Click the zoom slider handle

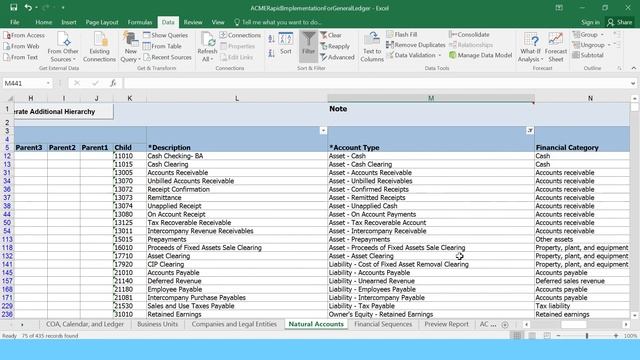pos(587,336)
